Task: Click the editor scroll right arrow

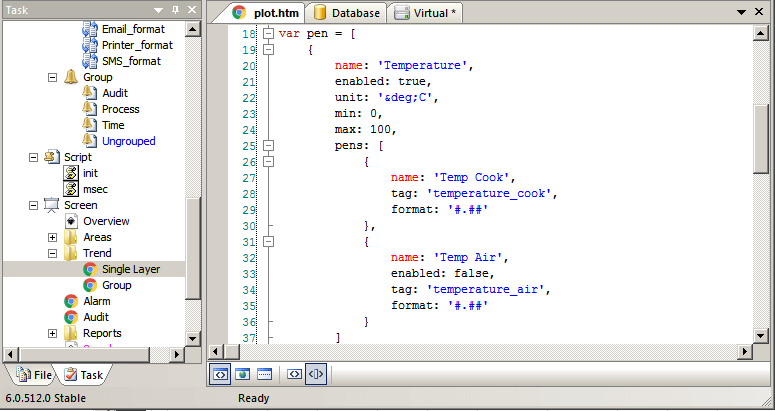Action: (745, 351)
